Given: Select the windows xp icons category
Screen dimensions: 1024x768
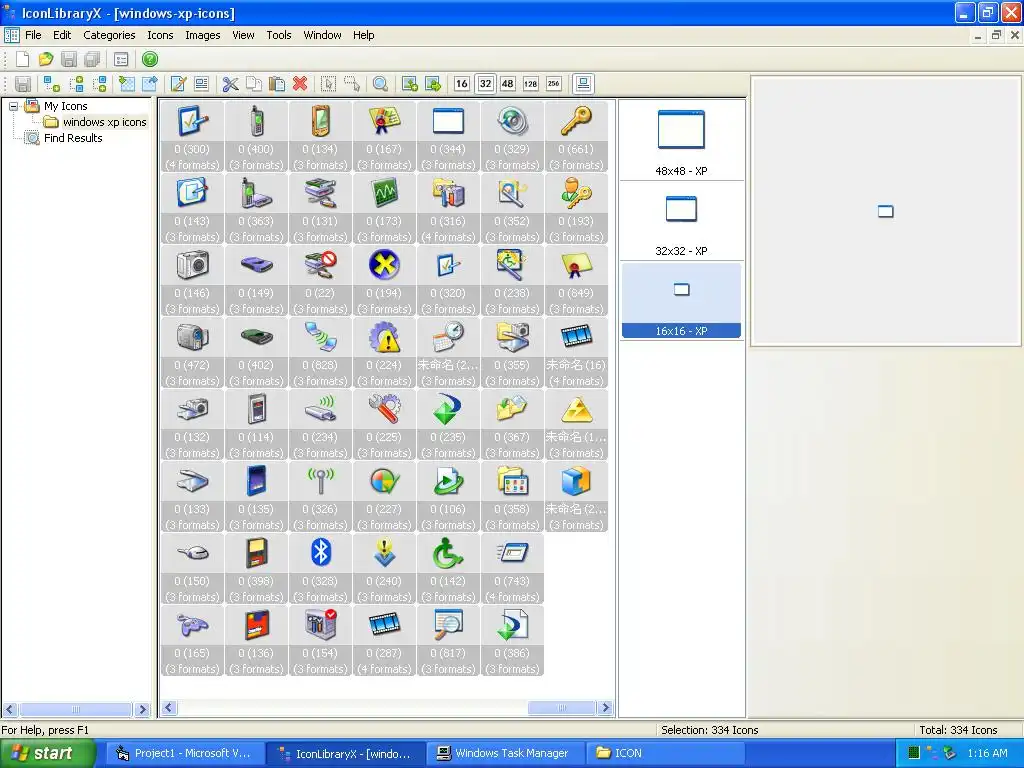Looking at the screenshot, I should [x=104, y=122].
